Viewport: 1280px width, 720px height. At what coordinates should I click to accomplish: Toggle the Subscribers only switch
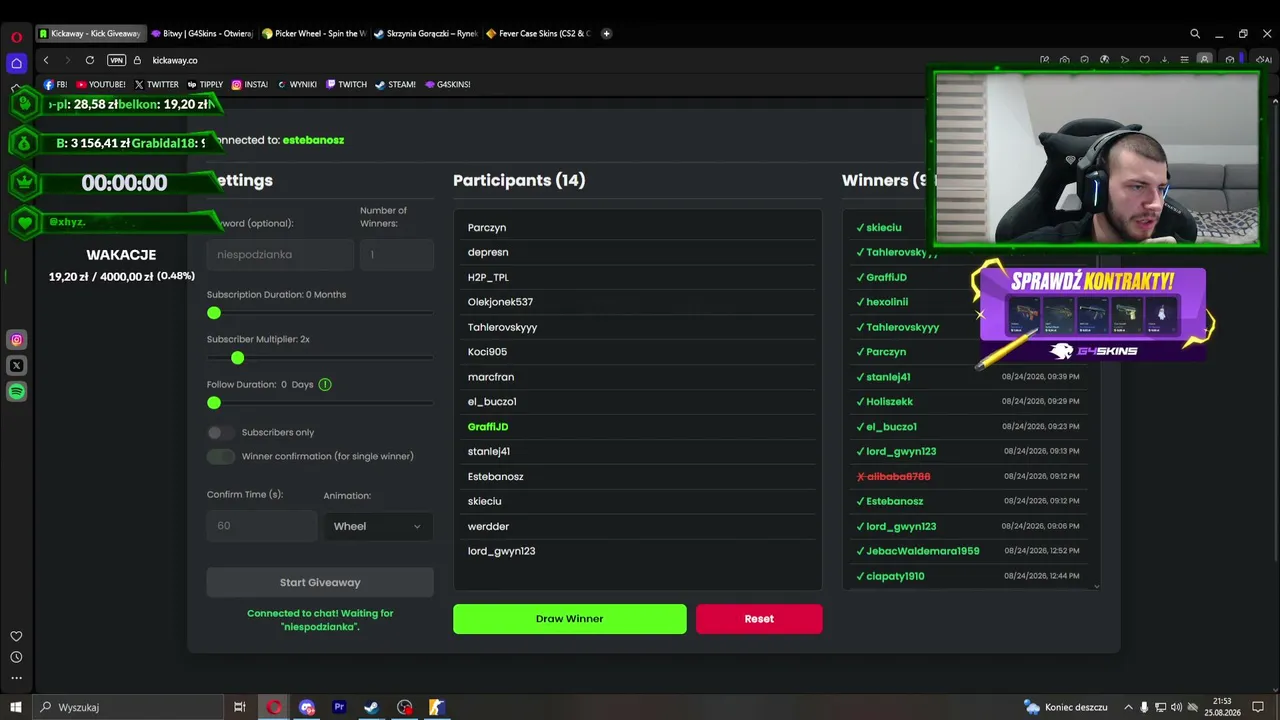tap(220, 432)
